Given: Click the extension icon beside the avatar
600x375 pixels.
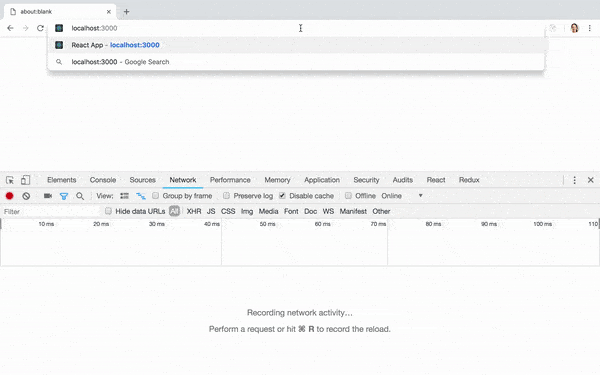Looking at the screenshot, I should (553, 28).
